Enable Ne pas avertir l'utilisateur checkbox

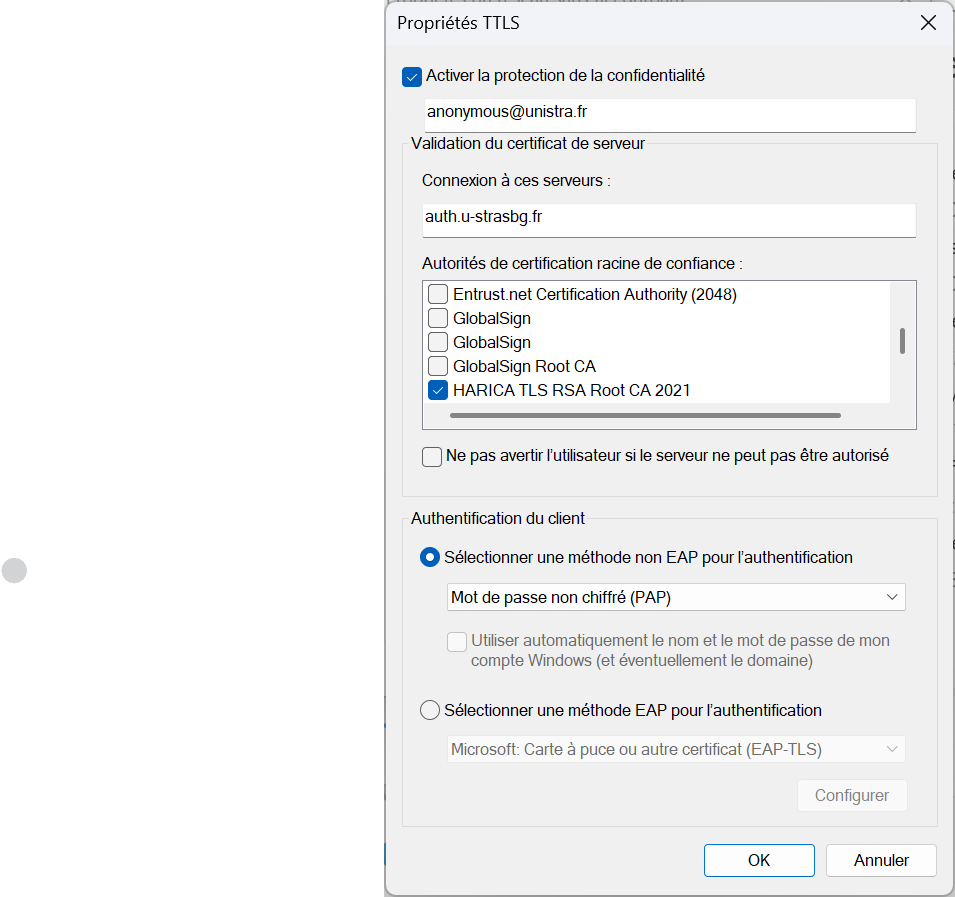pyautogui.click(x=432, y=457)
